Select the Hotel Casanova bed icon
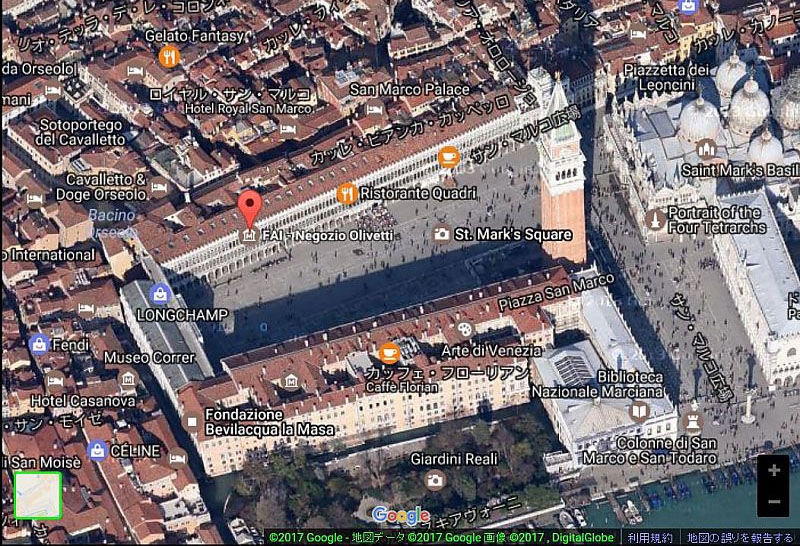Screen dimensions: 800x546 55,381
